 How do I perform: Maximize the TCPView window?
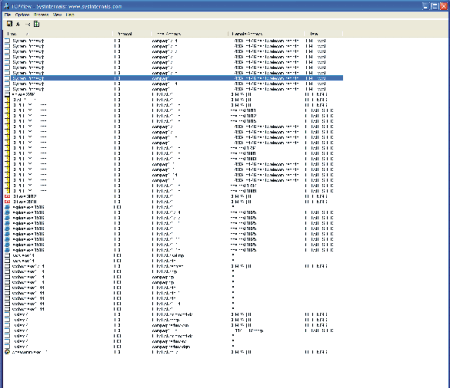tap(434, 6)
